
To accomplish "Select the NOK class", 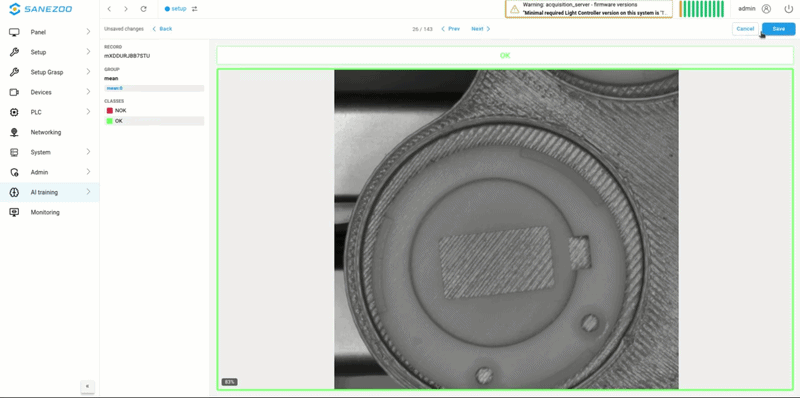I will (x=154, y=110).
